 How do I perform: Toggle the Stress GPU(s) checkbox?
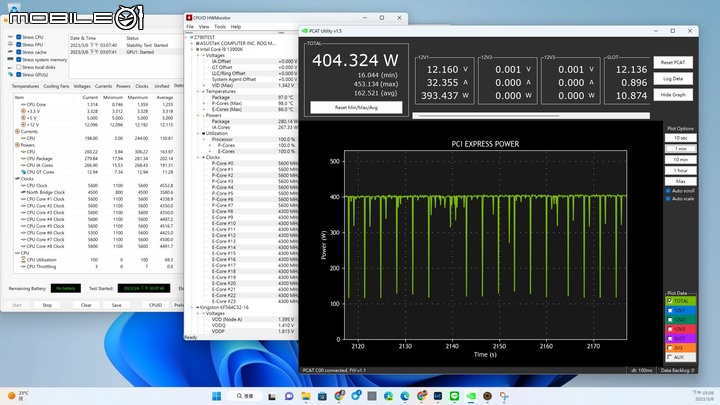click(19, 74)
